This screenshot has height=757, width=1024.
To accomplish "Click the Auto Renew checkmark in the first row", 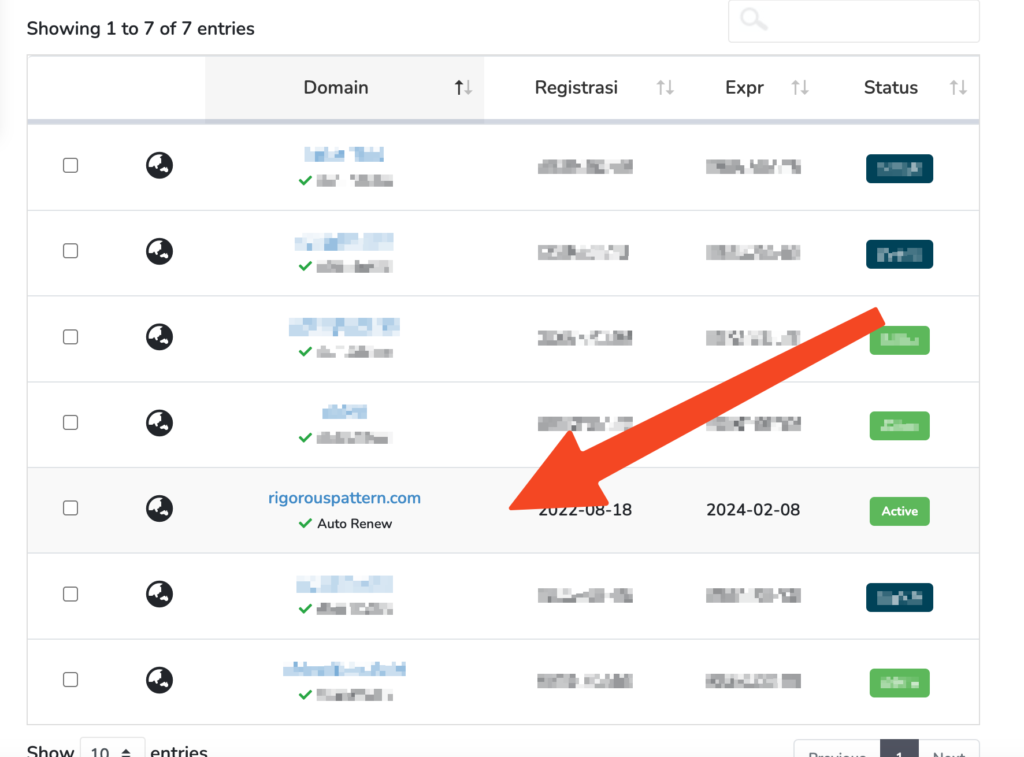I will point(305,180).
